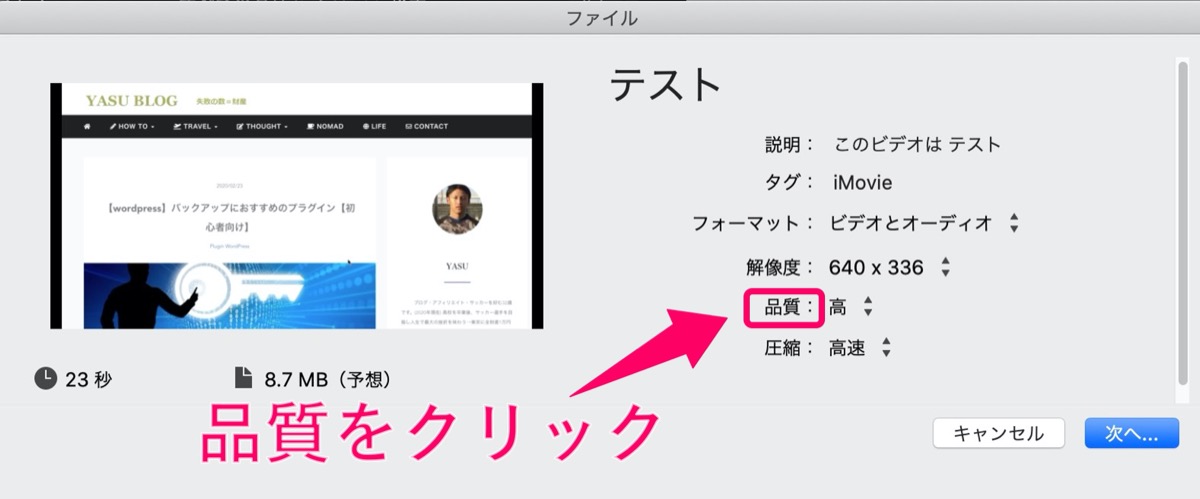Click the 説明 description text field
Viewport: 1200px width, 499px height.
[918, 144]
